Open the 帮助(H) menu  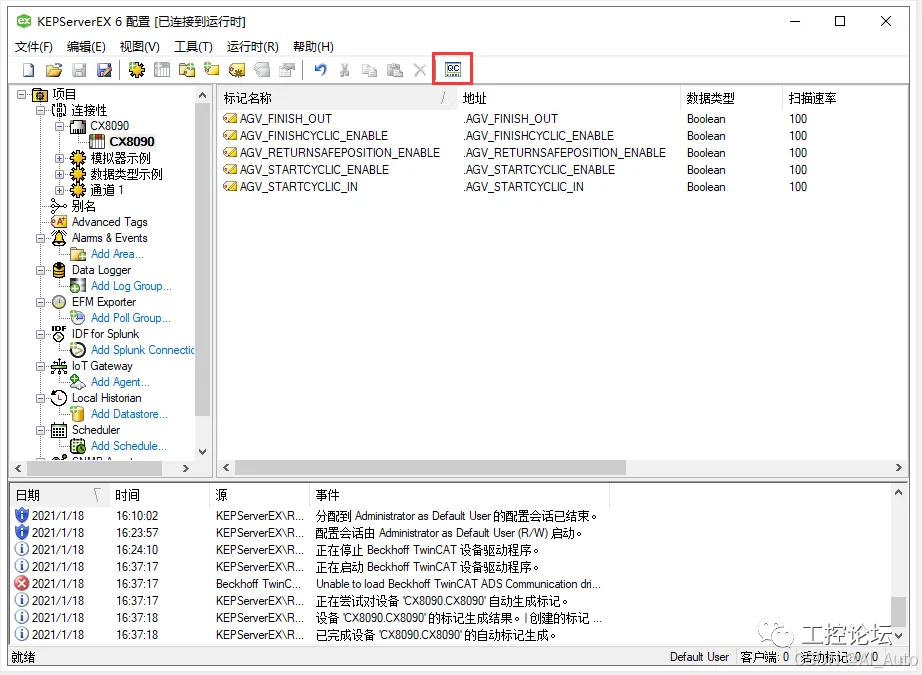[313, 46]
